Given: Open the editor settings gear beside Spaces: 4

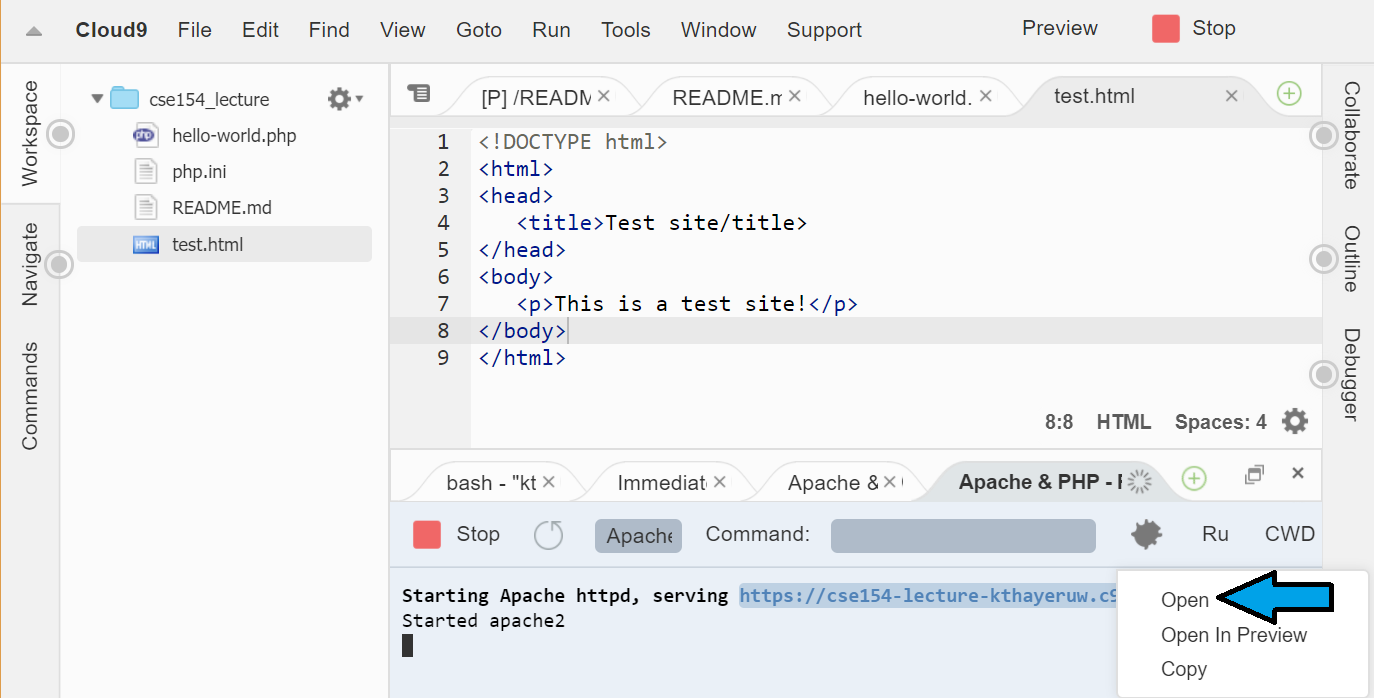Looking at the screenshot, I should pos(1294,422).
